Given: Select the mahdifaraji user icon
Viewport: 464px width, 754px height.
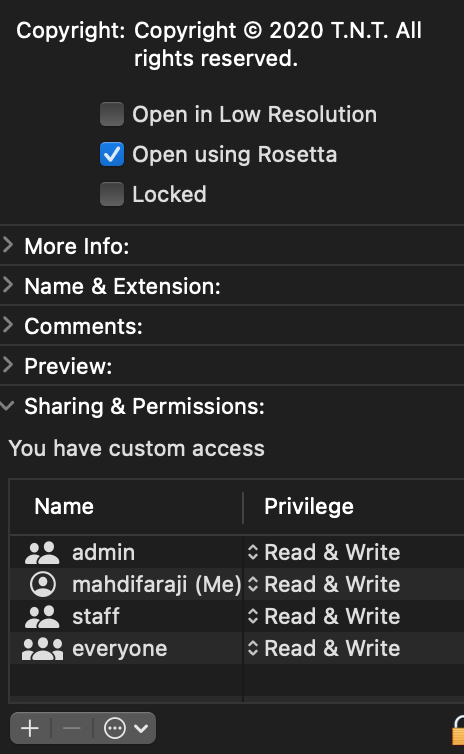Looking at the screenshot, I should [43, 584].
